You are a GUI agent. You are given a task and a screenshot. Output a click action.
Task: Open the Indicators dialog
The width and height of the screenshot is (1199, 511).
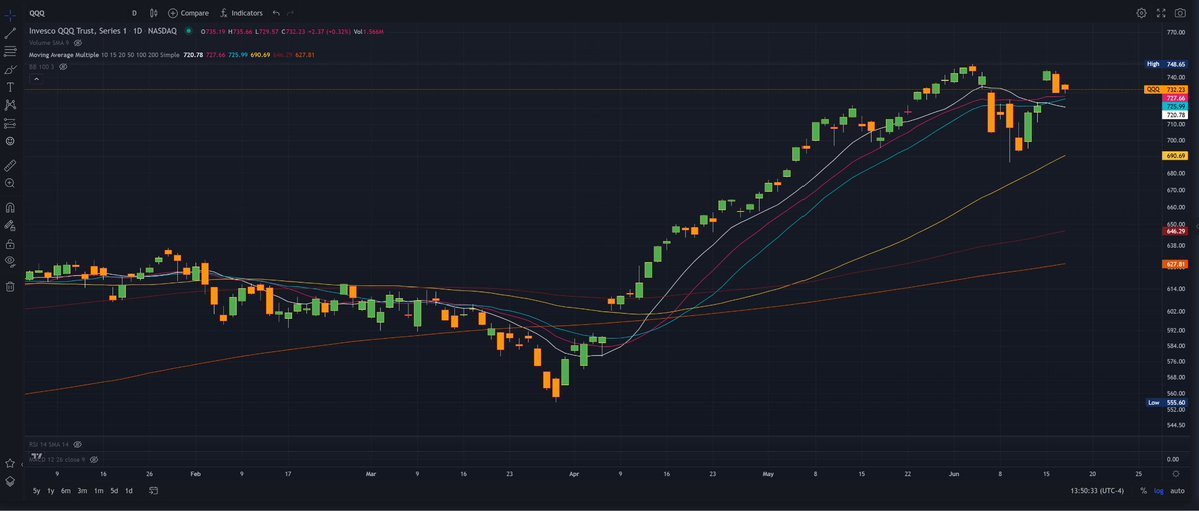pyautogui.click(x=241, y=13)
